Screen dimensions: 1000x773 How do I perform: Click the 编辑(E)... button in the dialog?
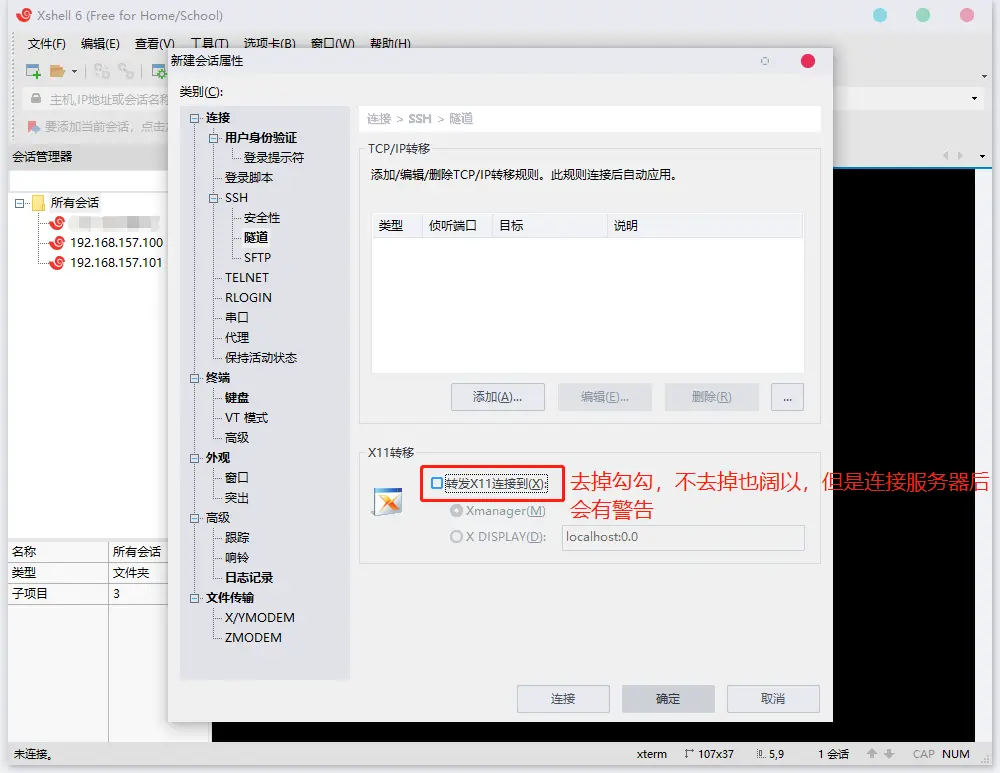tap(605, 397)
